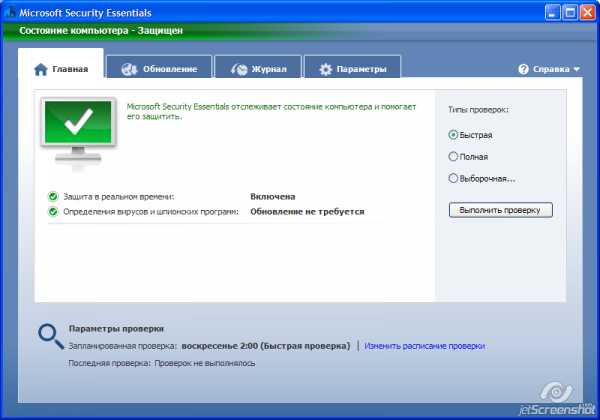Click the globe update icon
This screenshot has width=600, height=420.
[x=129, y=69]
